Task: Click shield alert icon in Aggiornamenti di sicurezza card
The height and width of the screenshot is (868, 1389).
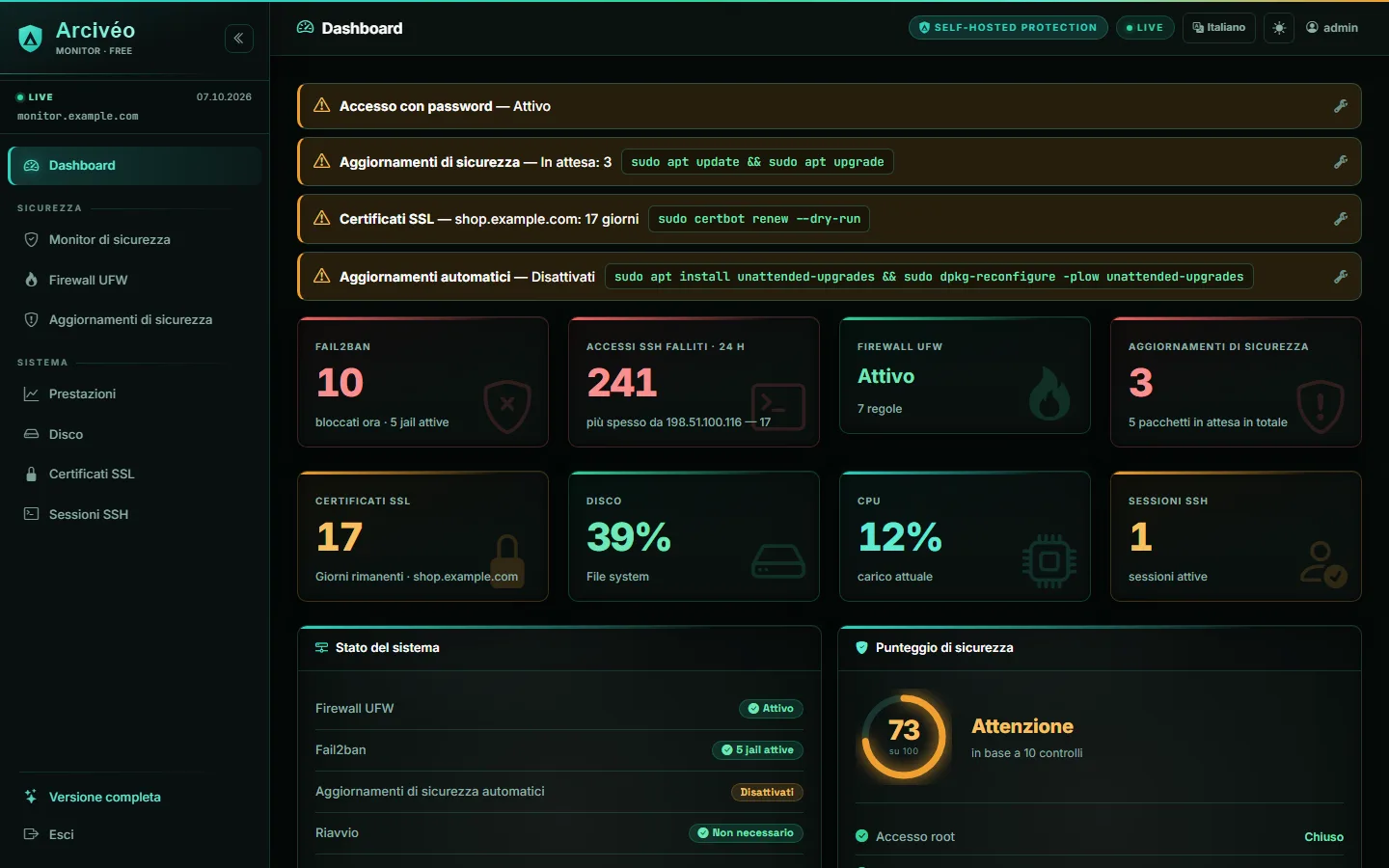Action: click(x=1321, y=406)
